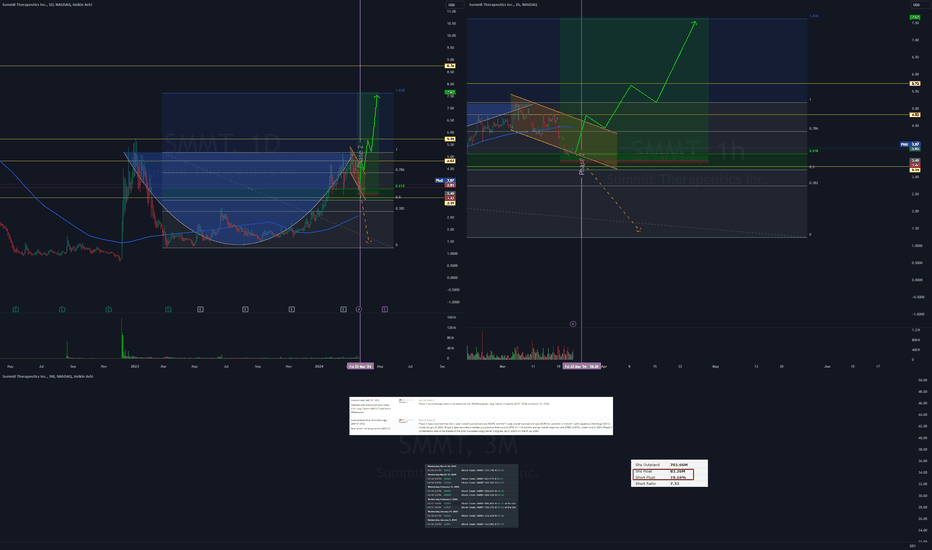This screenshot has height=550, width=932.
Task: Click the daily chart title 'Summit Therapeutics Inc., 1D'
Action: (x=47, y=4)
